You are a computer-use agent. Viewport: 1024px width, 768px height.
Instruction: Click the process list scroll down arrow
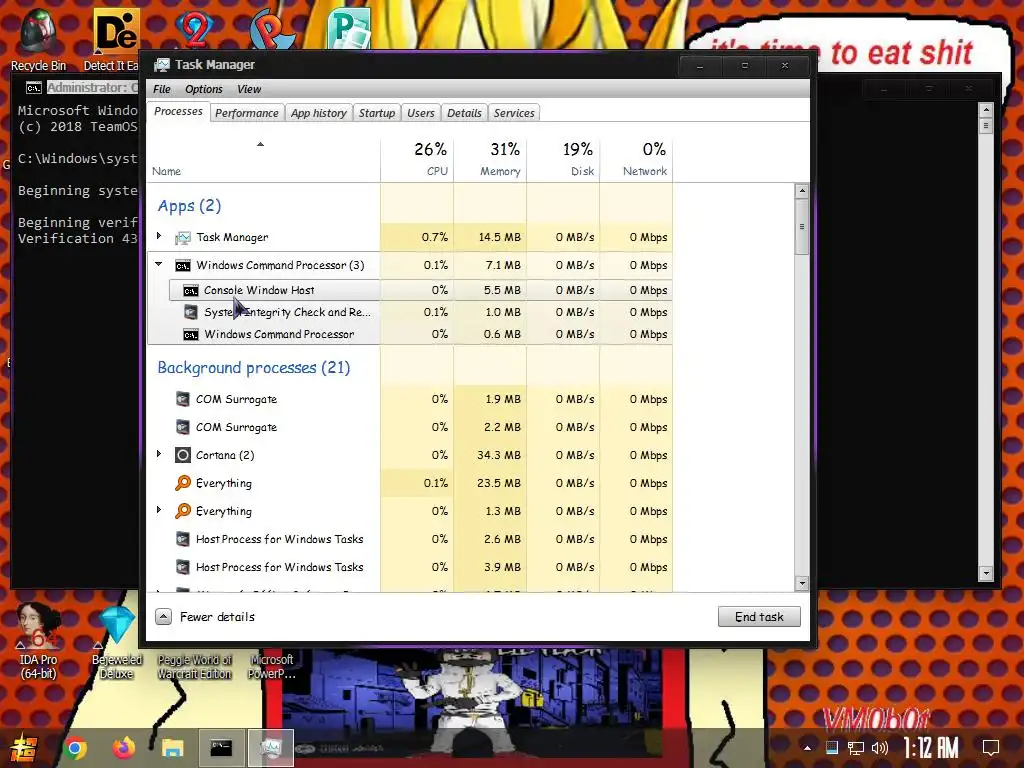click(802, 583)
